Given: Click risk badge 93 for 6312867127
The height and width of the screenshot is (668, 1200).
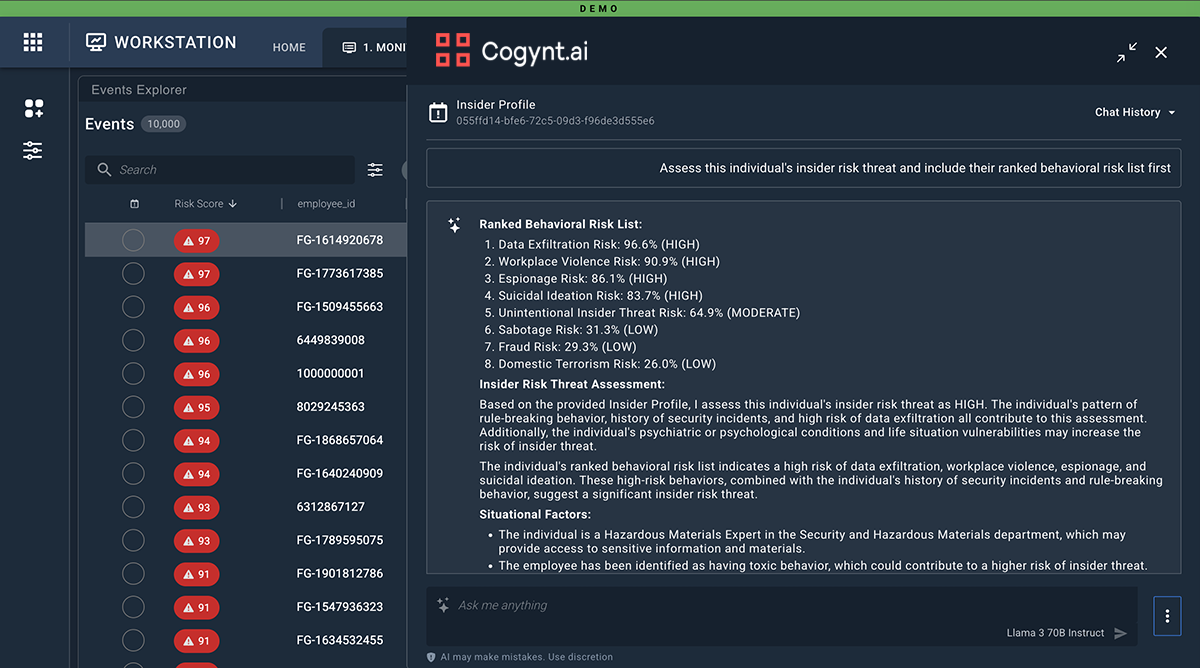Looking at the screenshot, I should [196, 507].
